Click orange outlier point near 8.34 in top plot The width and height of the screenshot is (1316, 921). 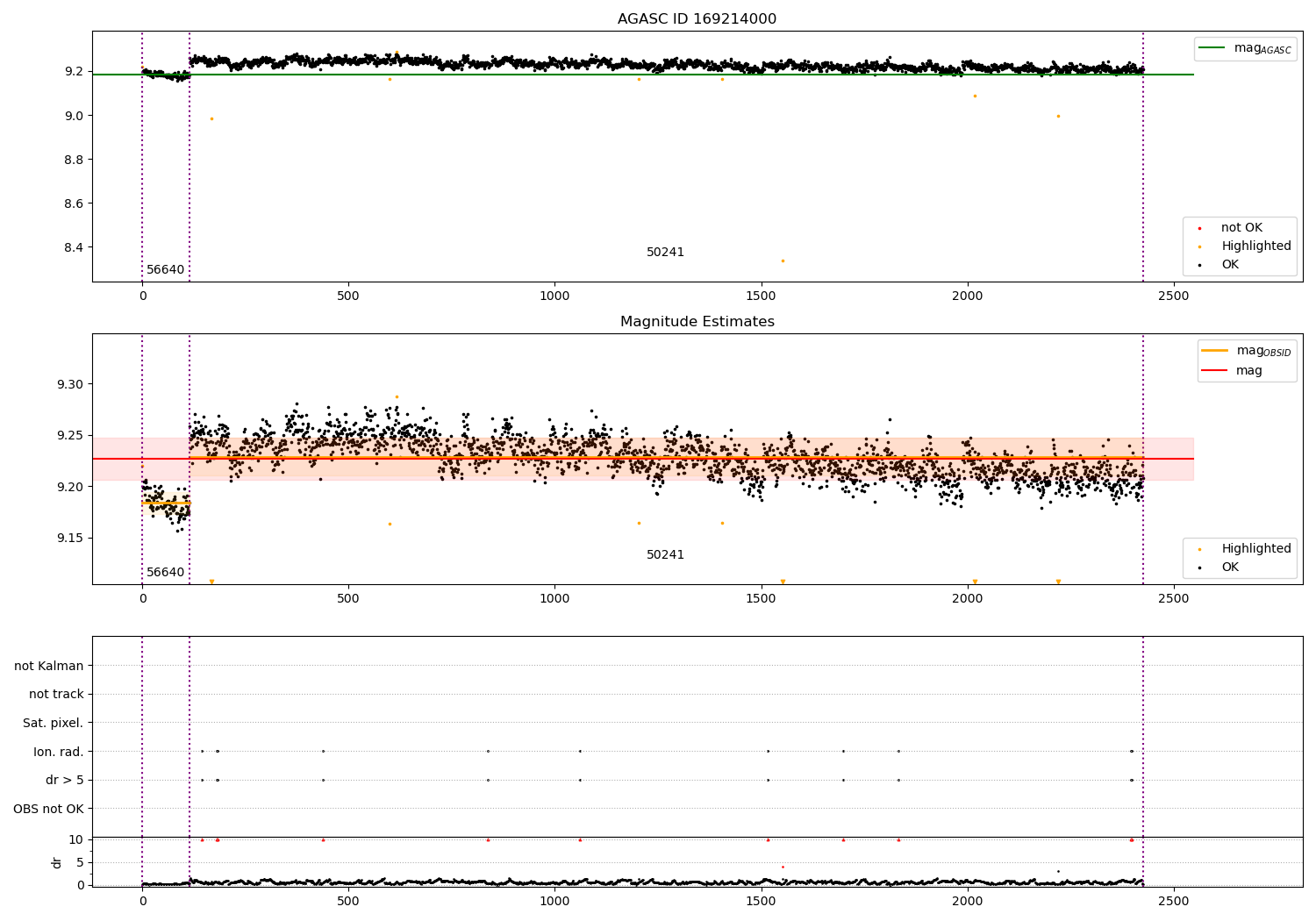coord(783,261)
